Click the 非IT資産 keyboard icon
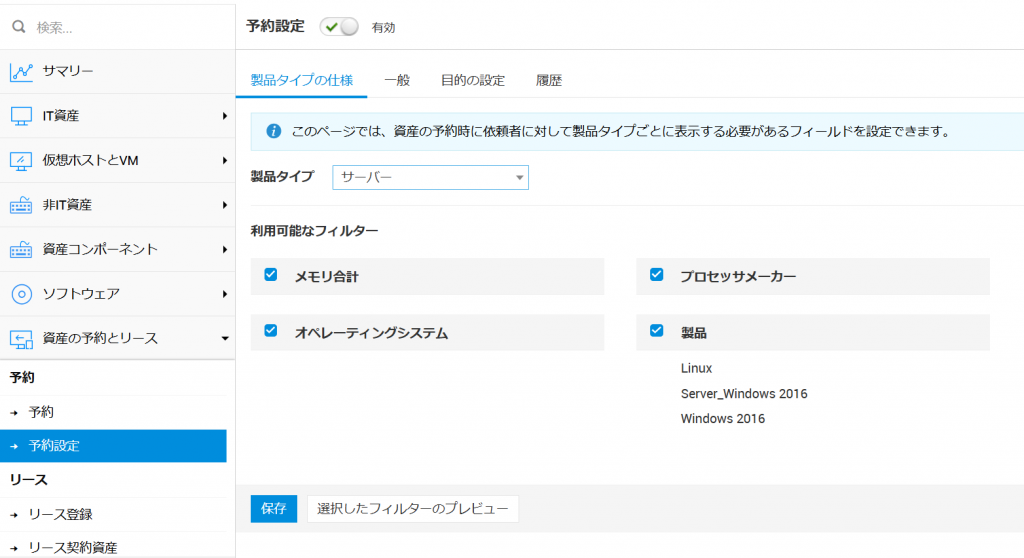Screen dimensions: 1024x558 pos(22,205)
